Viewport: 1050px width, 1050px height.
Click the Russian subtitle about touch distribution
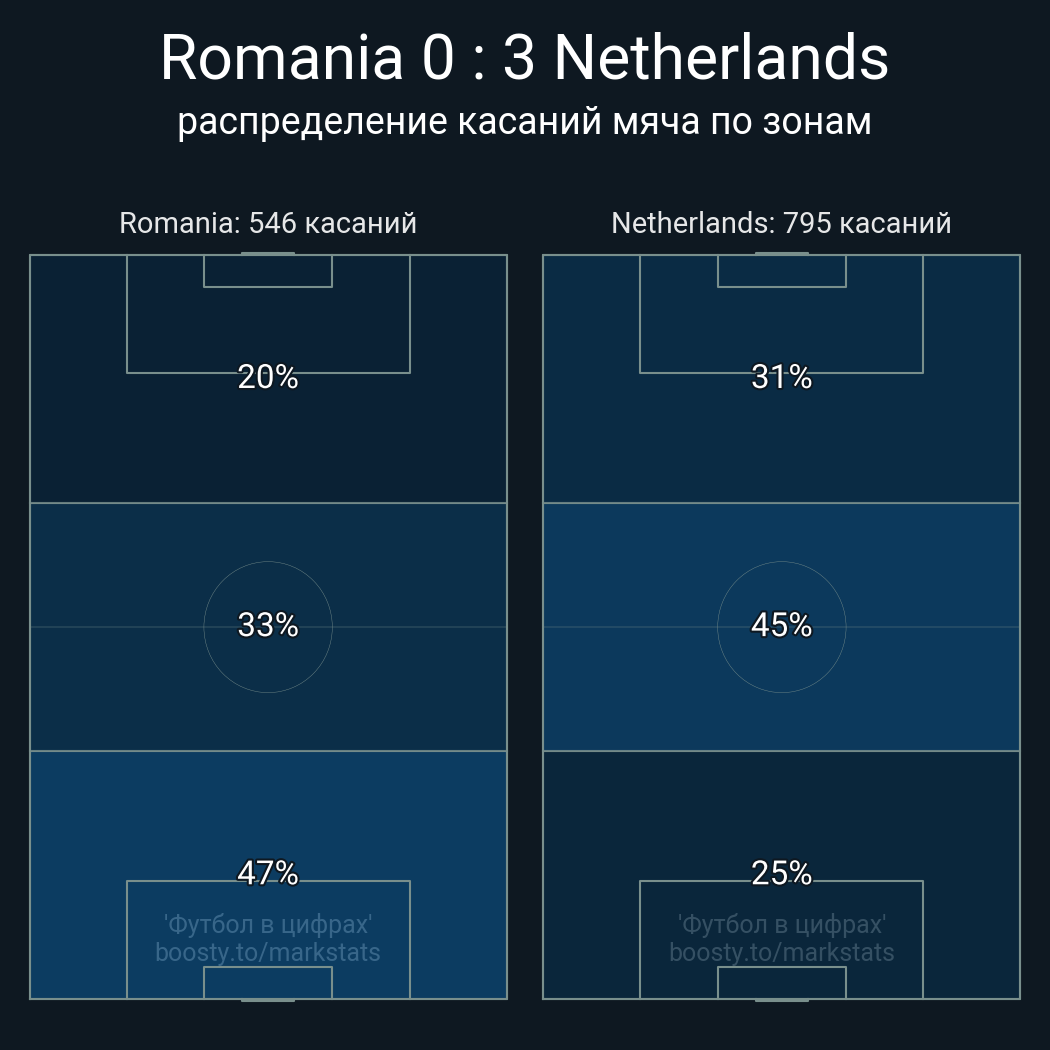click(524, 122)
